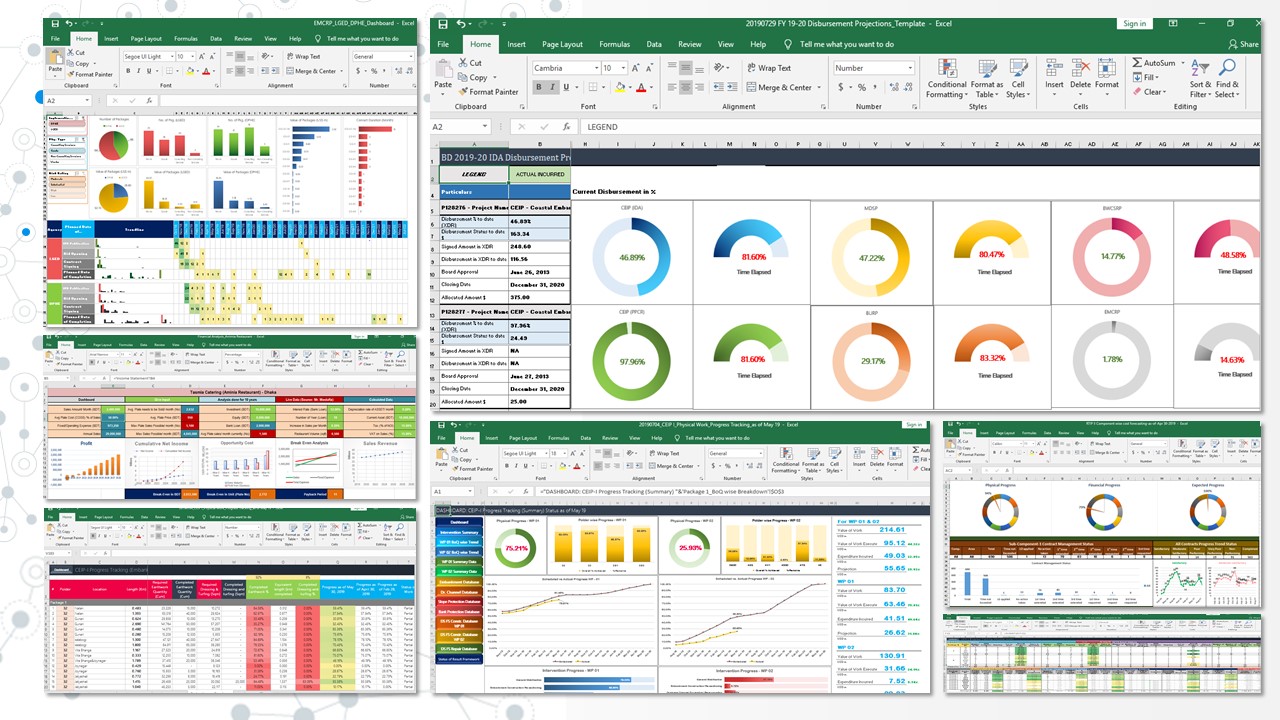Click Format as Table in Disbursement Projections window

[x=986, y=77]
